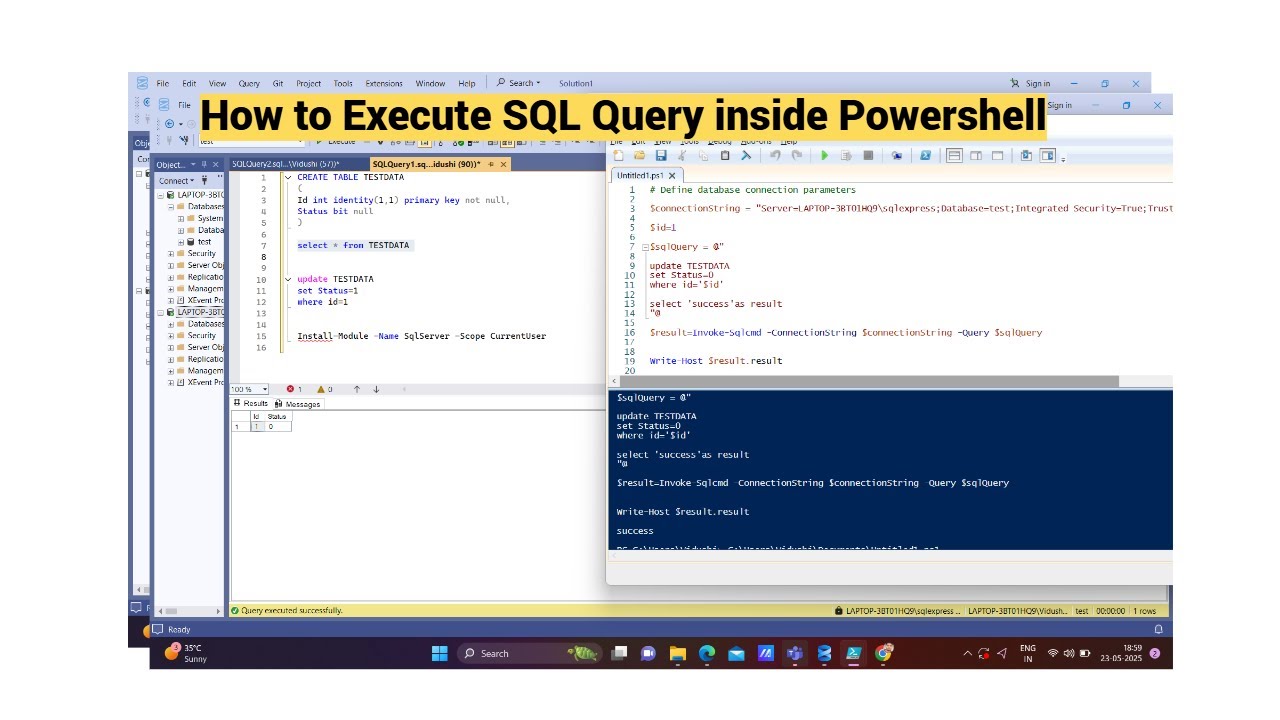Viewport: 1280px width, 720px height.
Task: Open Google Chrome from taskbar
Action: [884, 654]
